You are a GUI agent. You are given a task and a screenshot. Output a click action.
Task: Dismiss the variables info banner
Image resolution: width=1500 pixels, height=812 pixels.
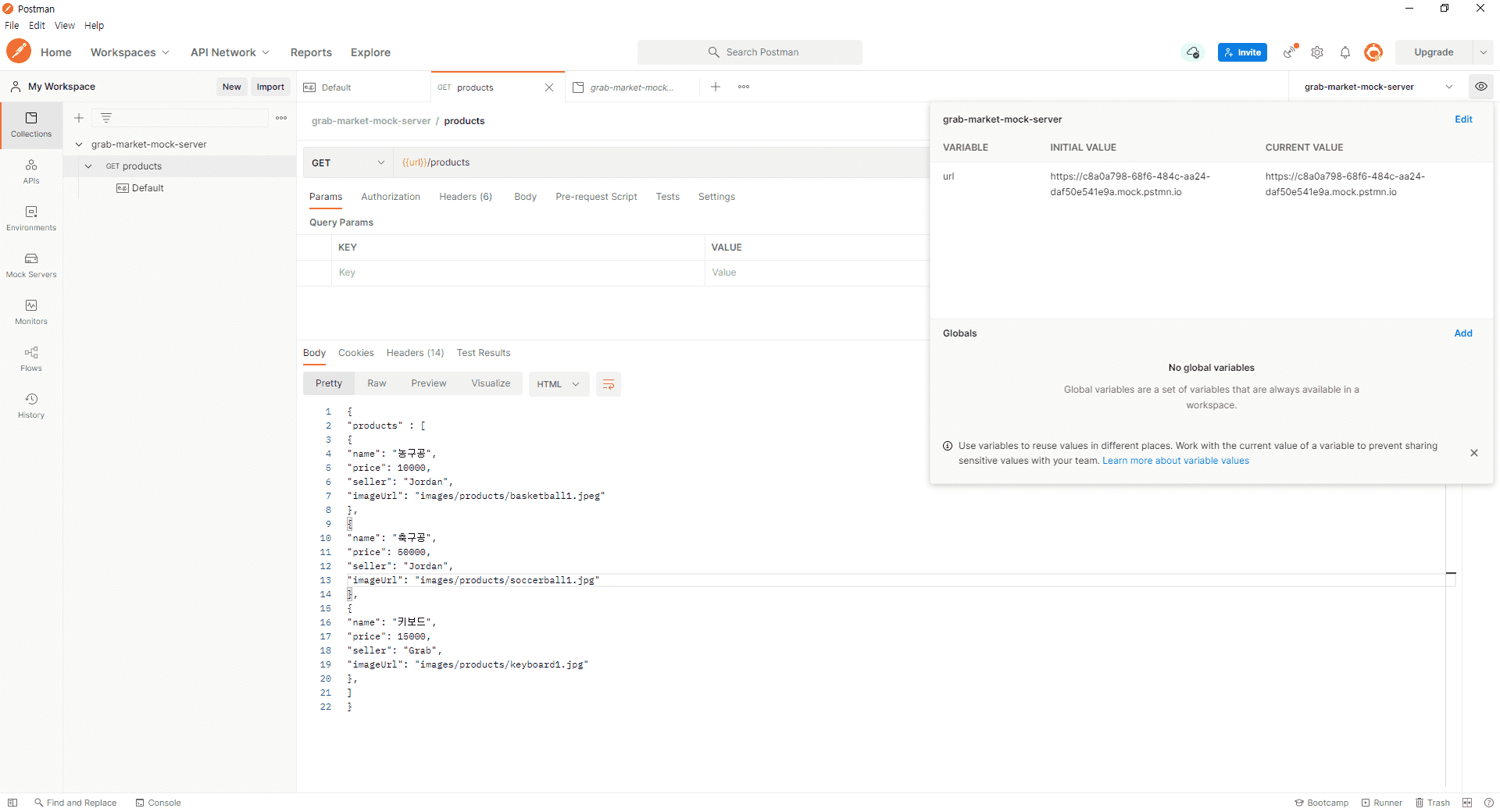coord(1474,453)
